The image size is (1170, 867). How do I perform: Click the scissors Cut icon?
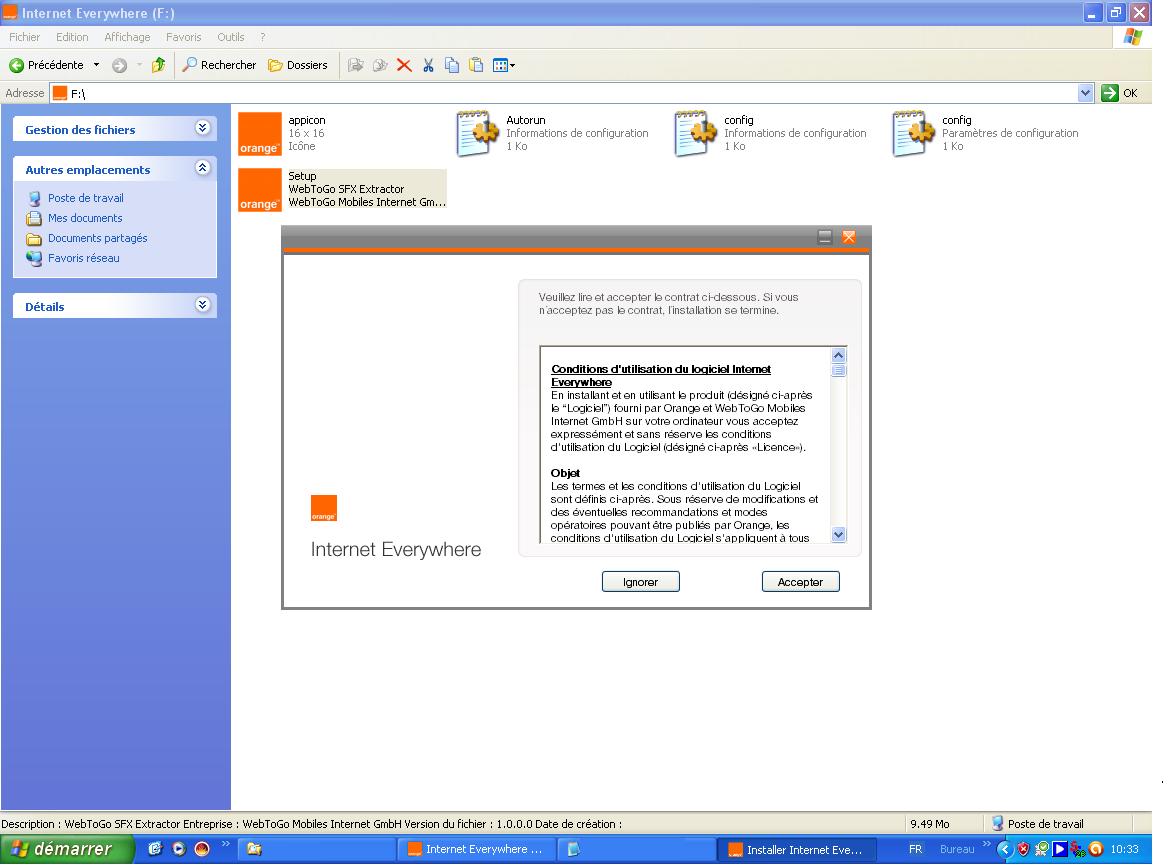(x=428, y=66)
